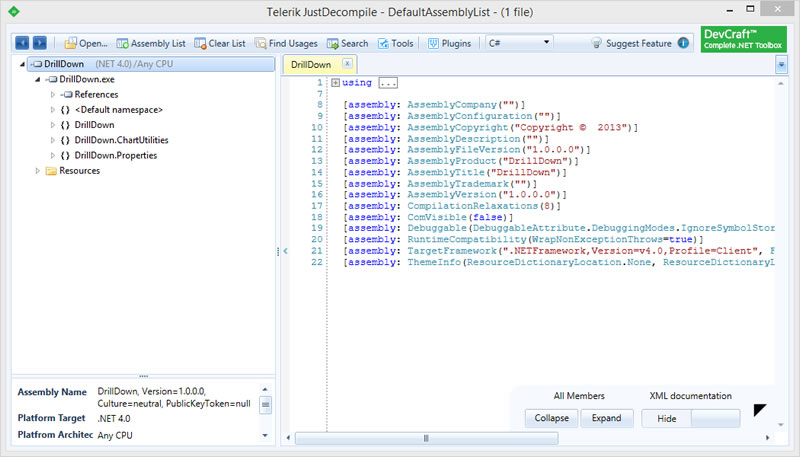Expand the DrillDown.ChartUtilities namespace
The width and height of the screenshot is (800, 457).
pyautogui.click(x=53, y=140)
